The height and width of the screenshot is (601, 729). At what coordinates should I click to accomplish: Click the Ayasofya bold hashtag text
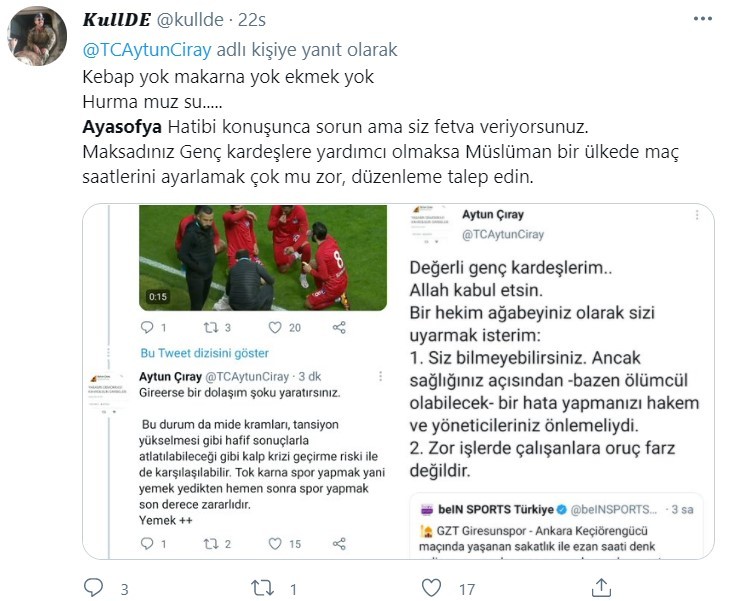[x=122, y=126]
